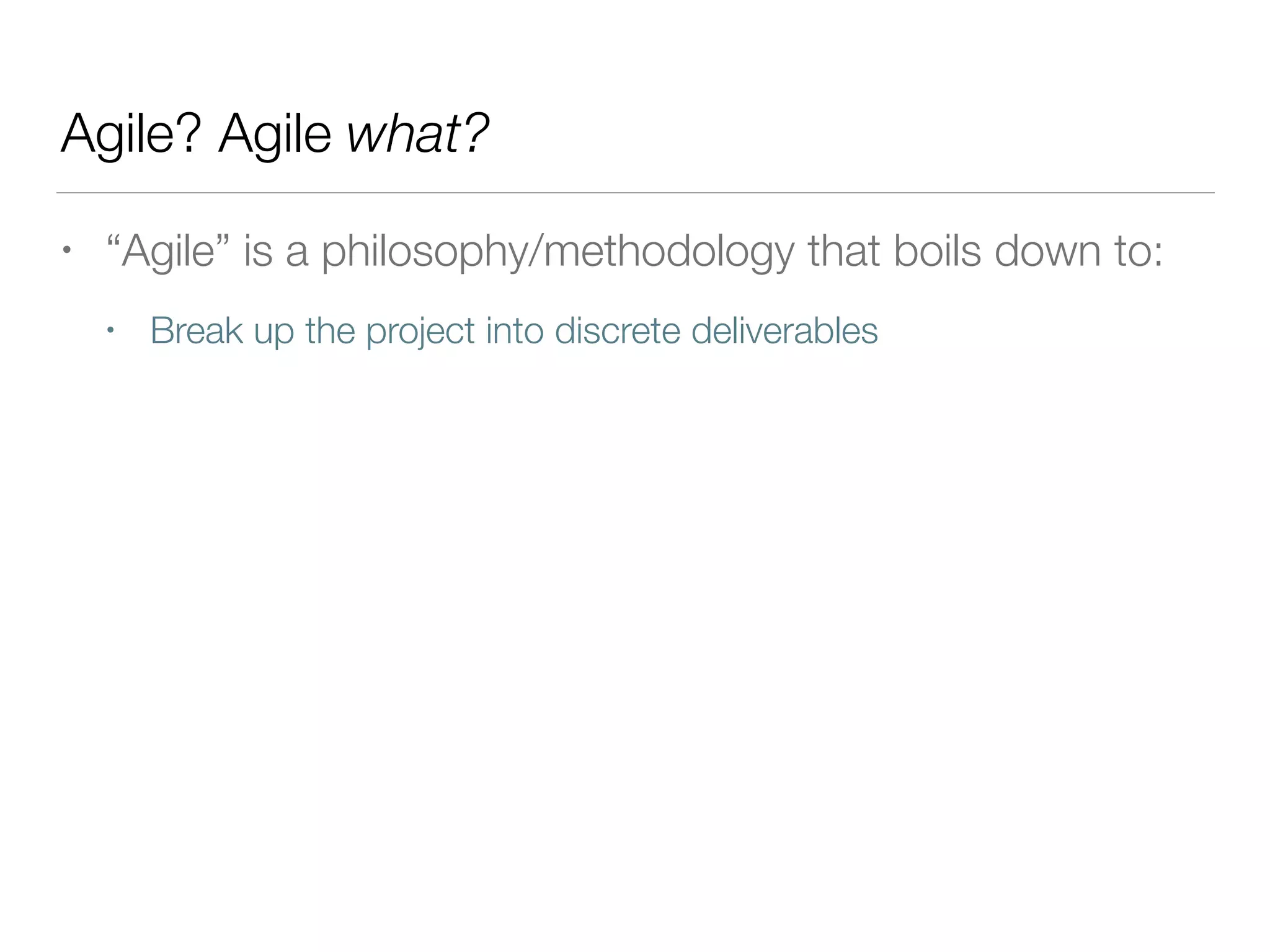Click the word "Break" in the sub-bullet

pyautogui.click(x=196, y=330)
